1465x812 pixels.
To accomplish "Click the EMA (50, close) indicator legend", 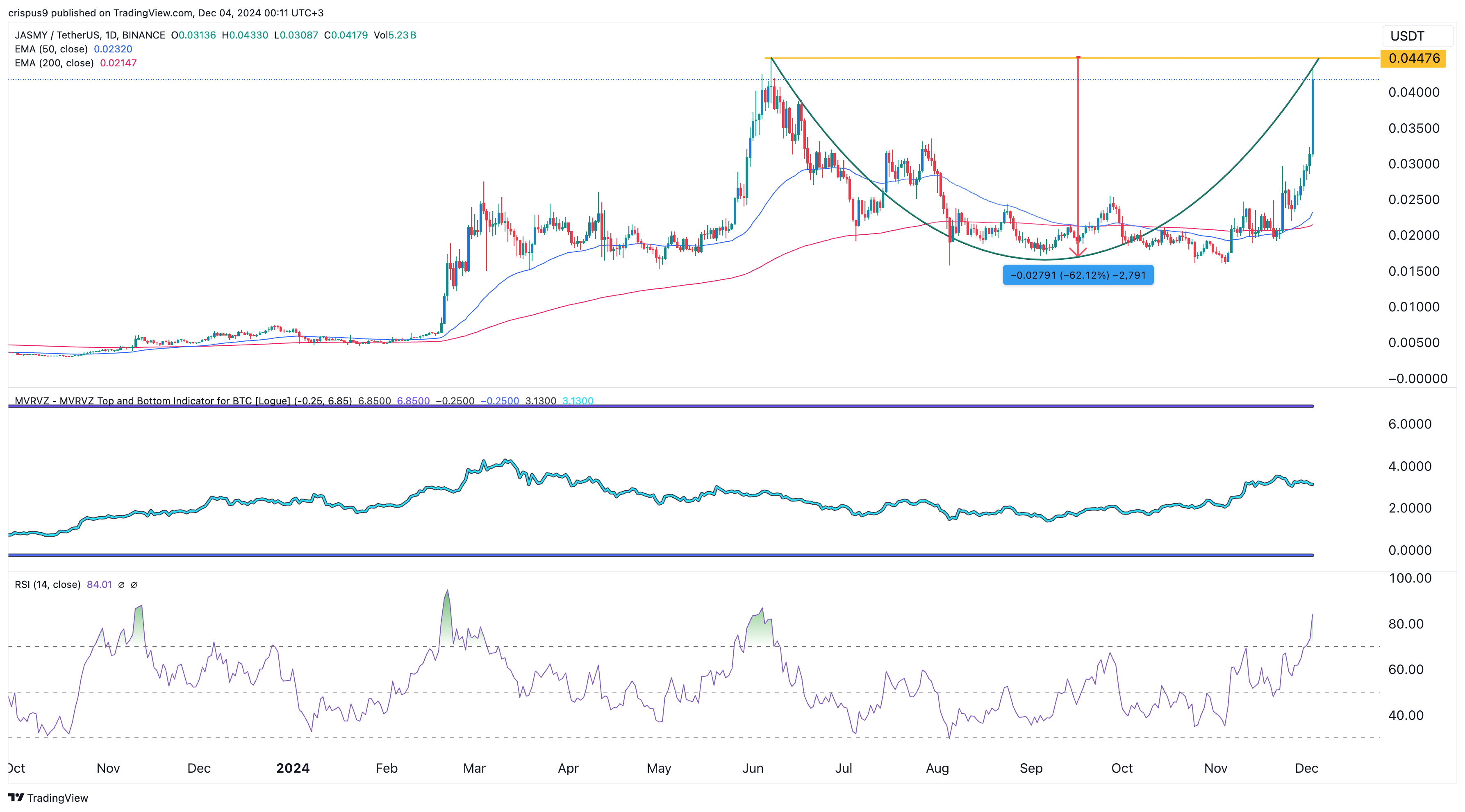I will click(x=51, y=49).
